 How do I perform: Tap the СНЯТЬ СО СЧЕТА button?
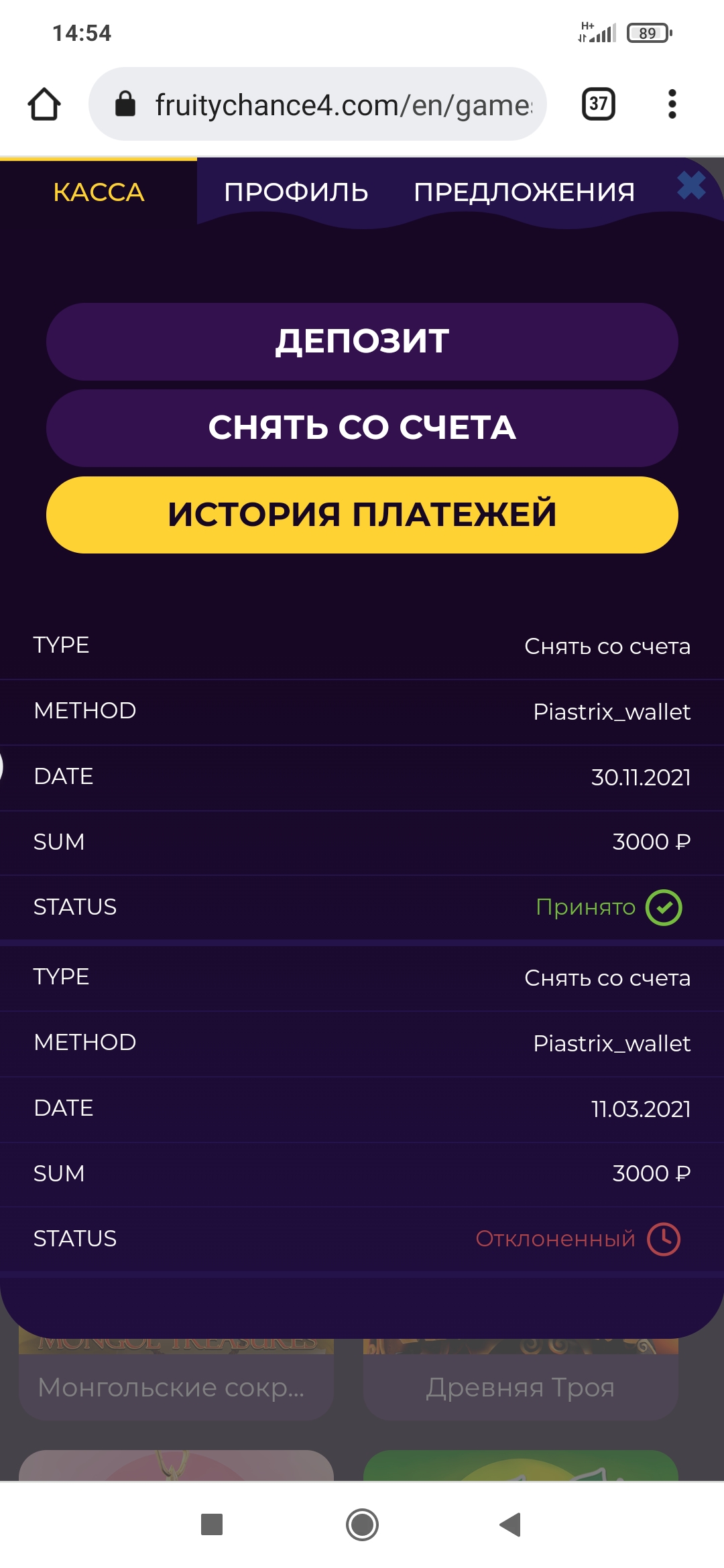(362, 428)
